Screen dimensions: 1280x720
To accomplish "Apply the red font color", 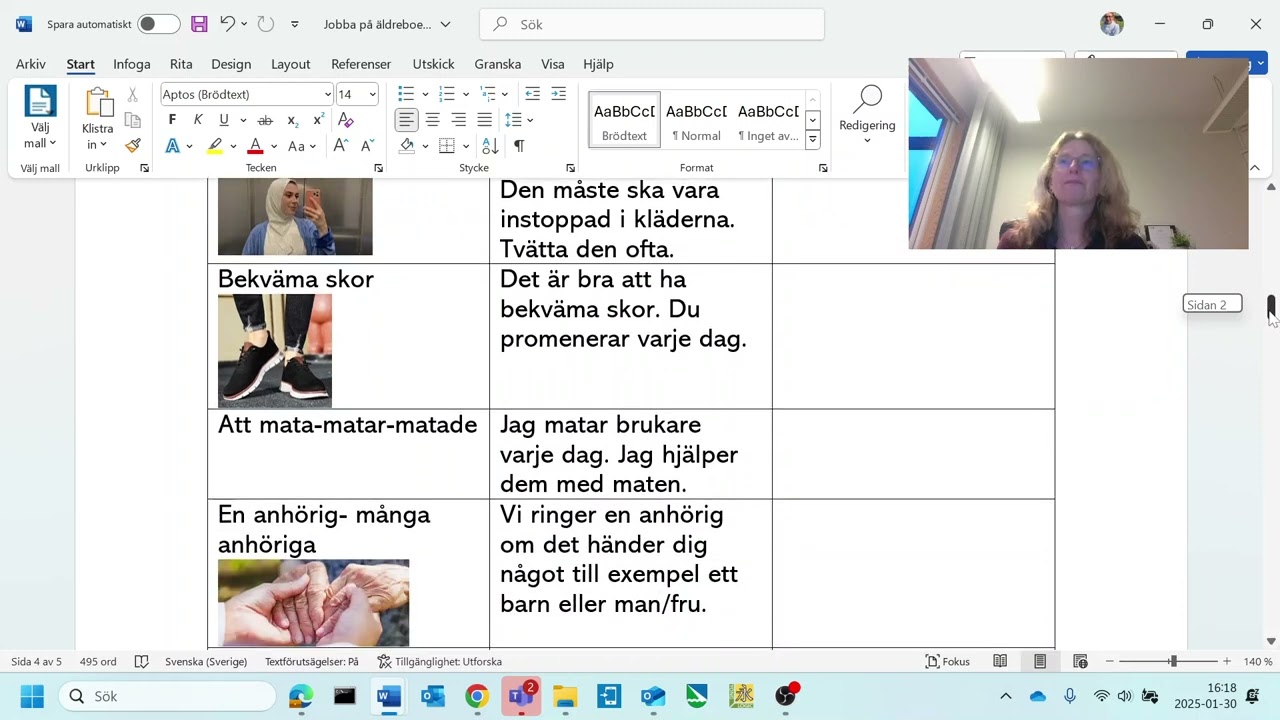I will [x=255, y=146].
